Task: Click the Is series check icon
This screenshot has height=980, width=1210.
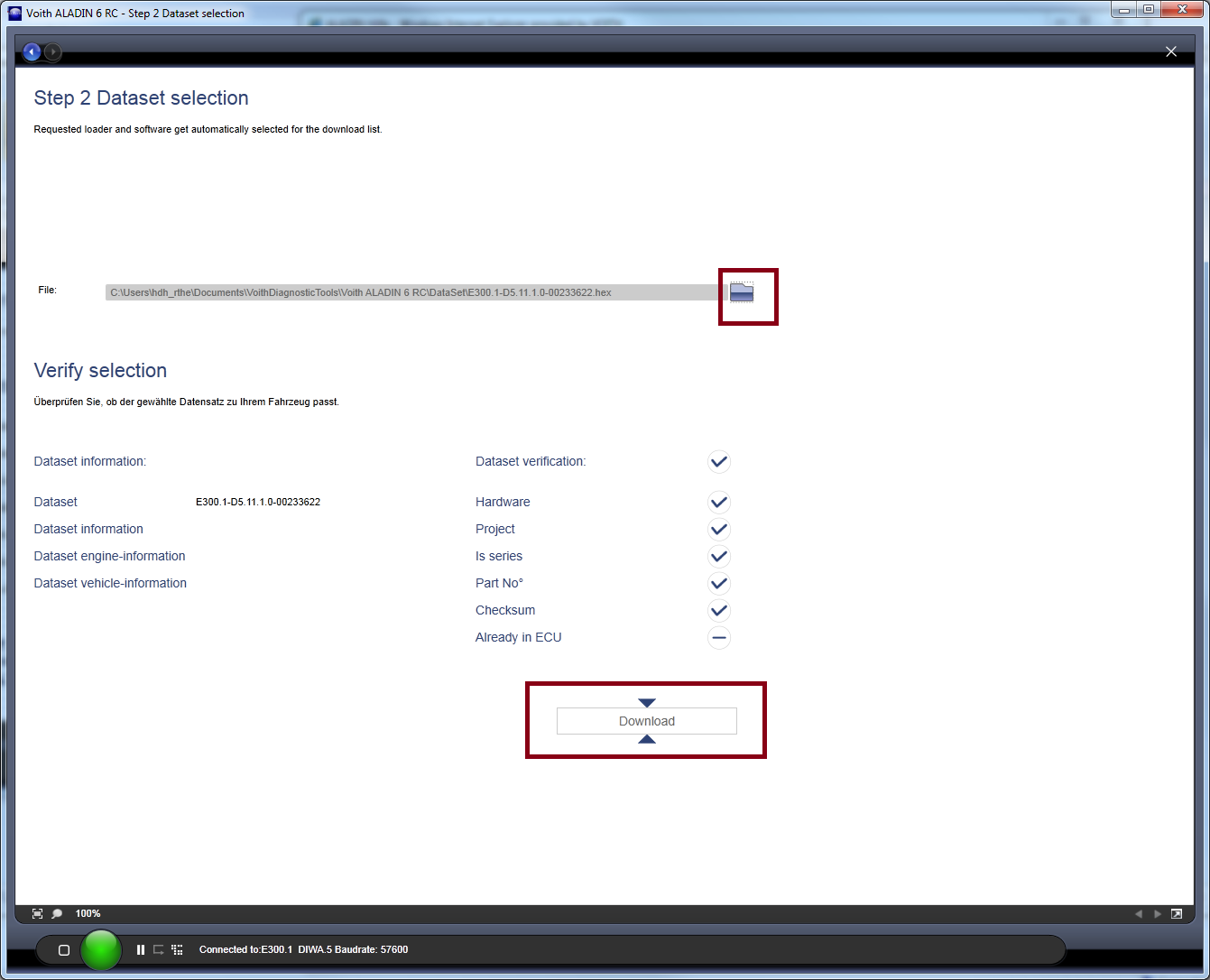Action: 718,557
